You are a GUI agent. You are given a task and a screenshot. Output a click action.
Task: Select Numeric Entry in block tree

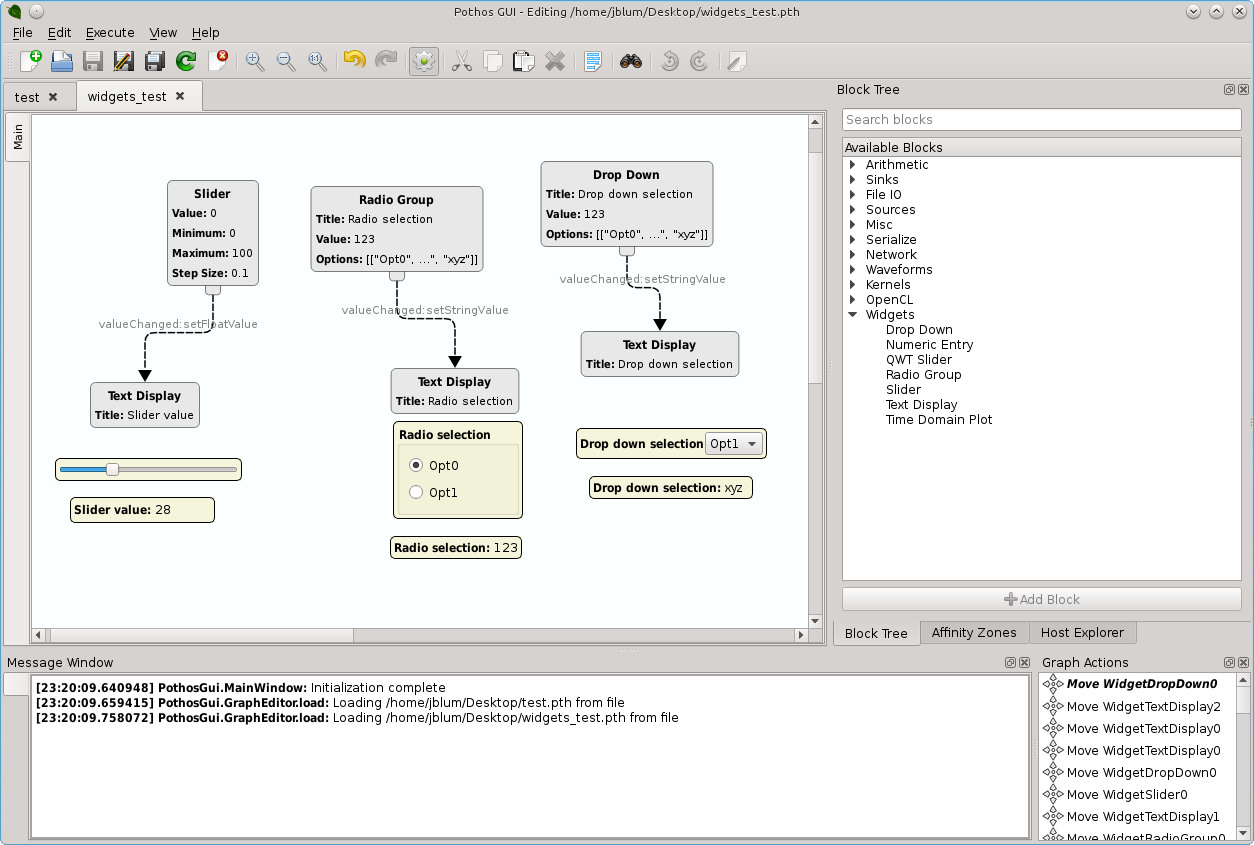click(x=929, y=345)
